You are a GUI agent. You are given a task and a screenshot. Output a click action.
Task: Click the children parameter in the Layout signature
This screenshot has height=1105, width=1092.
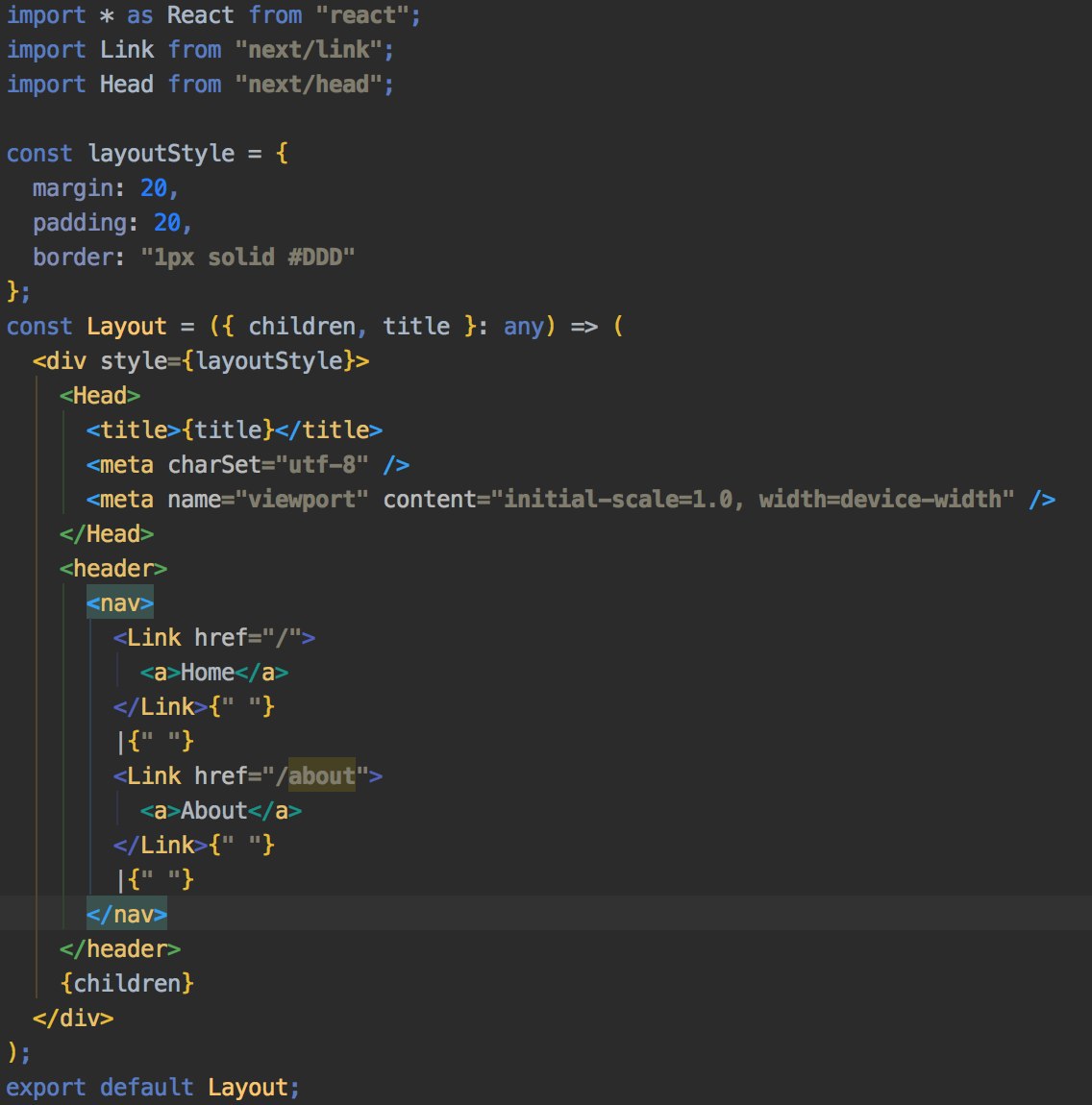302,326
